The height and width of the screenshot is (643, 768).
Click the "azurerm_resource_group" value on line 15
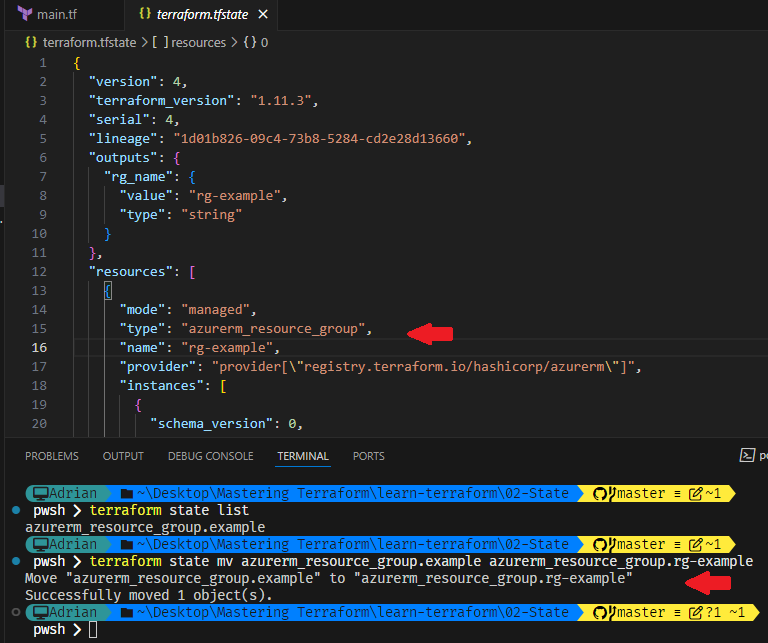273,329
